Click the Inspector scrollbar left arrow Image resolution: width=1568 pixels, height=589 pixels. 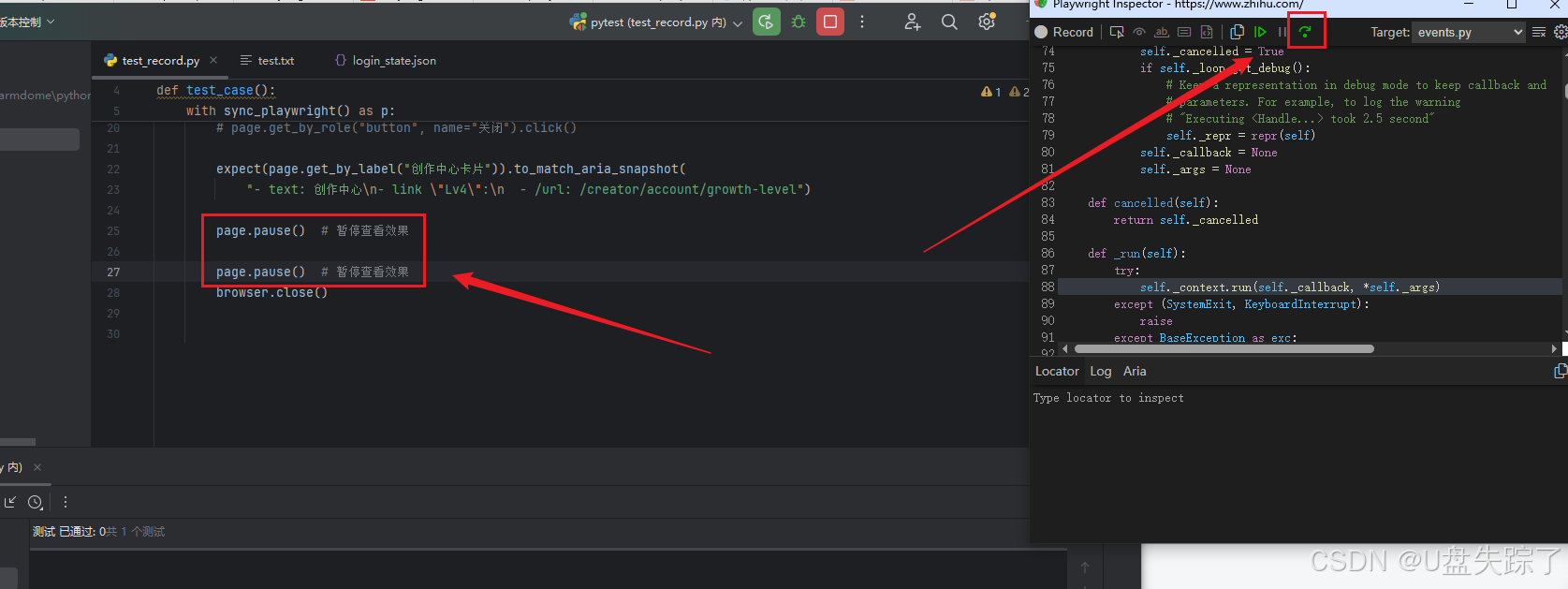(x=1064, y=348)
